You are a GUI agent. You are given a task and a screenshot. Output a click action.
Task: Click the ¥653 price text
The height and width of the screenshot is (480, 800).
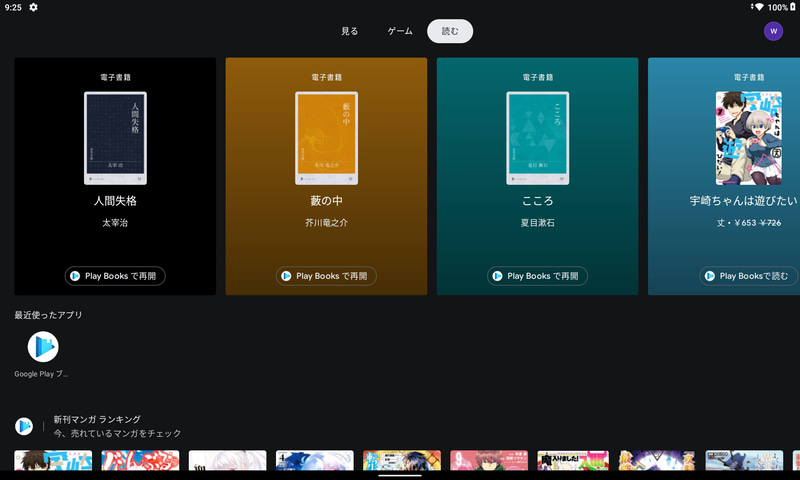pyautogui.click(x=745, y=223)
